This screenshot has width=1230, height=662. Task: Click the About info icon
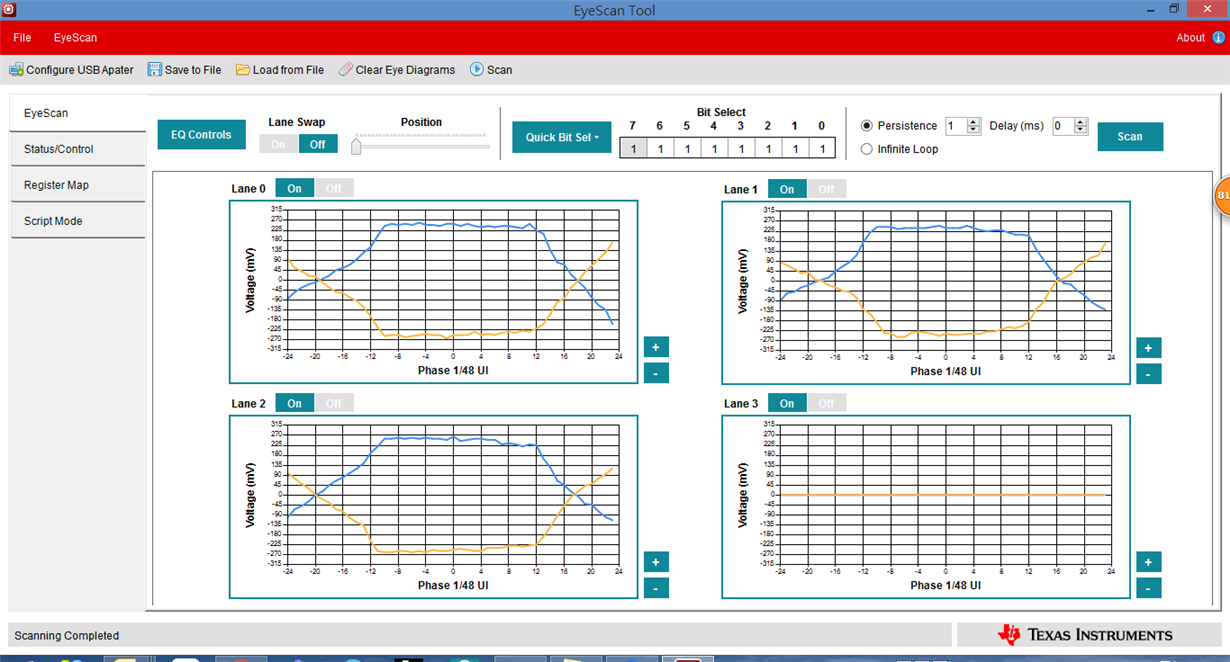click(1218, 38)
